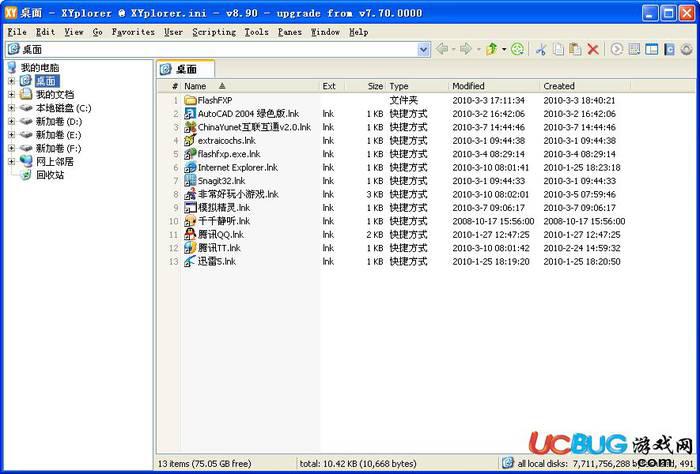Select ChinaYunet互联互通v2.0.lnk file

[x=254, y=127]
